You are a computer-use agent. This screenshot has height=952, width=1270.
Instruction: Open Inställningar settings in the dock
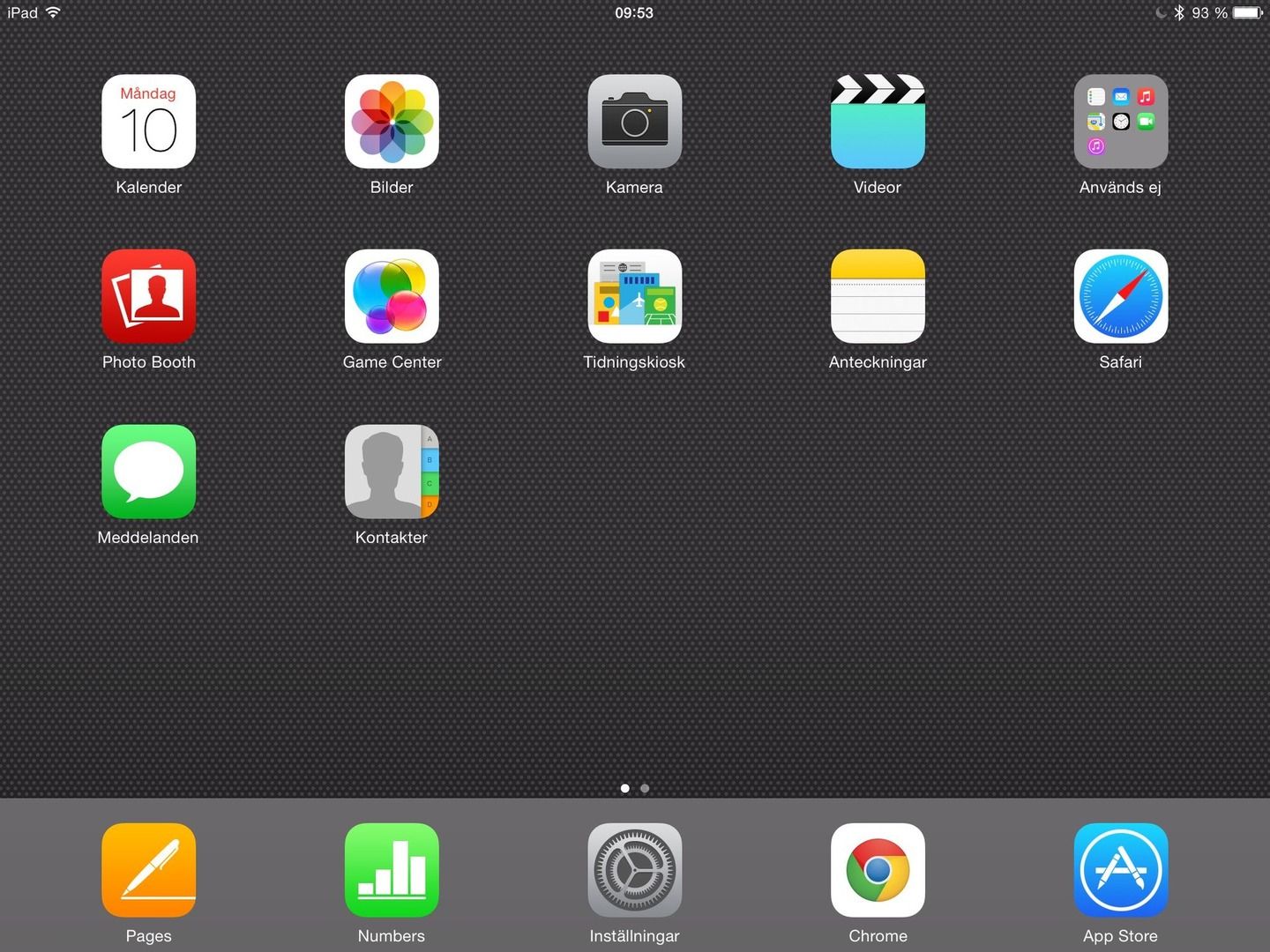[x=634, y=870]
